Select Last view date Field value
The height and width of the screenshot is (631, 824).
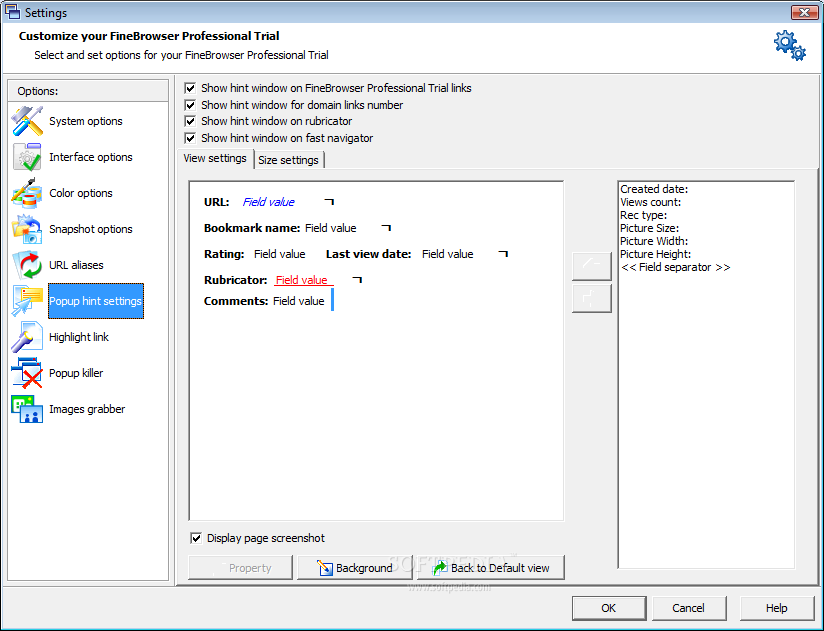pos(448,254)
